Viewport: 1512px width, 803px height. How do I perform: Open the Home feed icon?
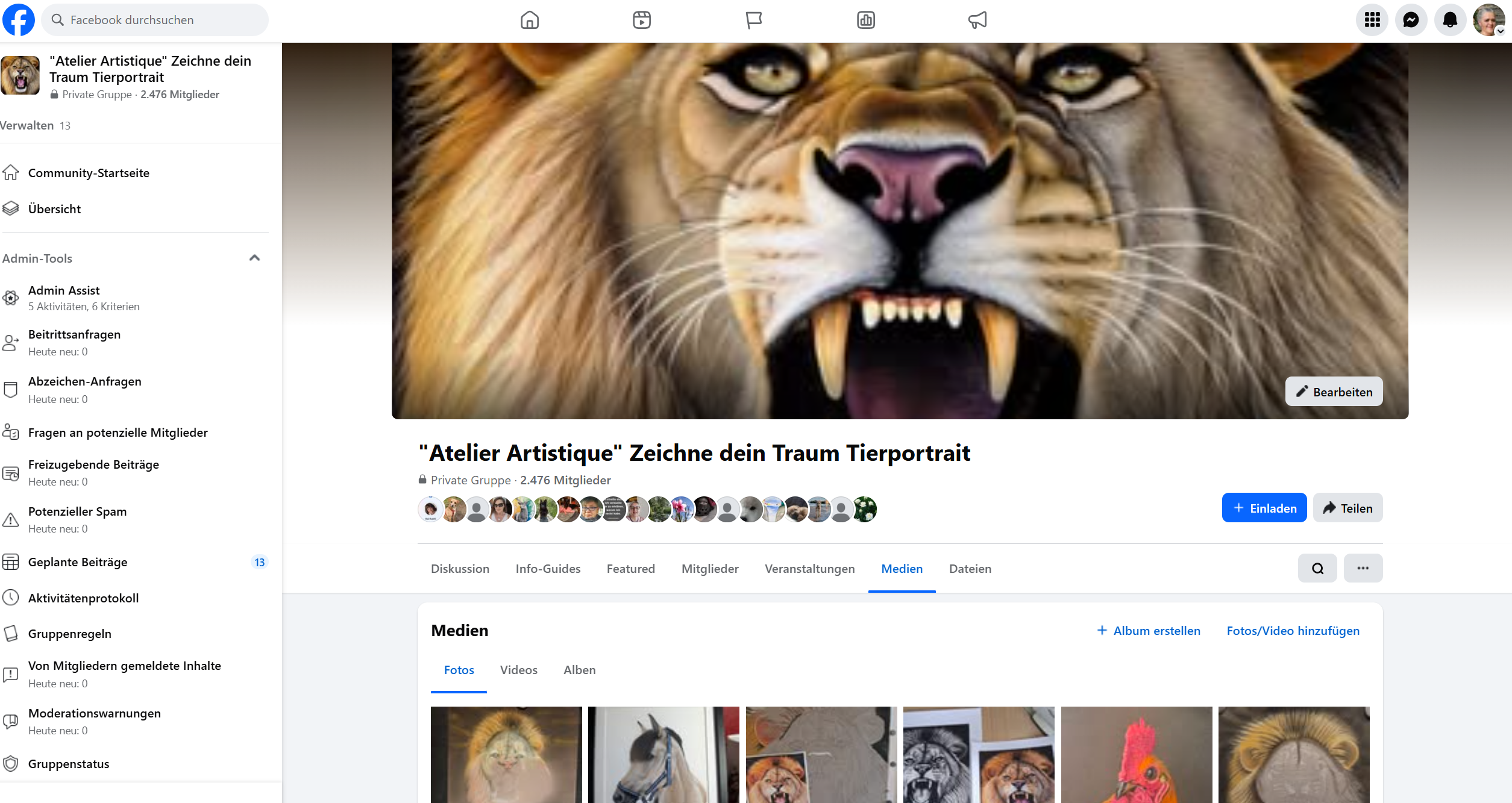(x=530, y=20)
